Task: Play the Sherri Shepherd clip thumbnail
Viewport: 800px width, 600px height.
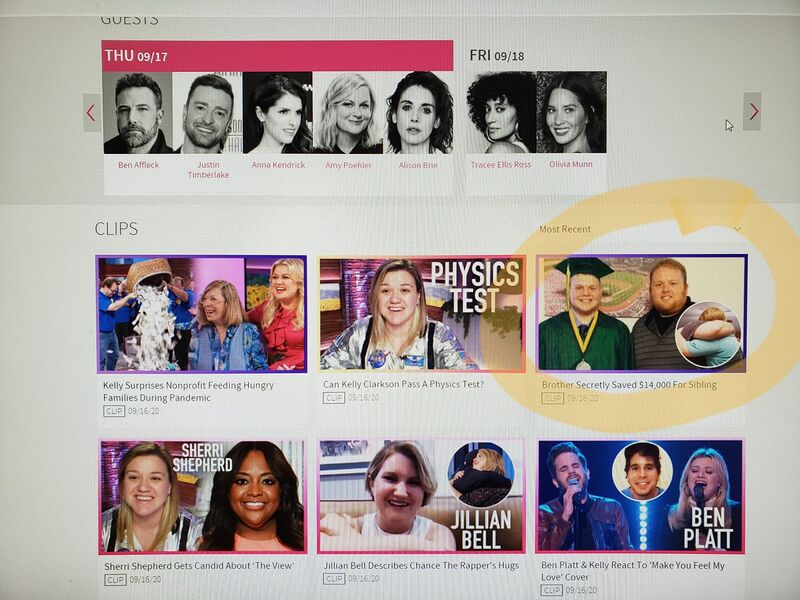Action: [203, 497]
